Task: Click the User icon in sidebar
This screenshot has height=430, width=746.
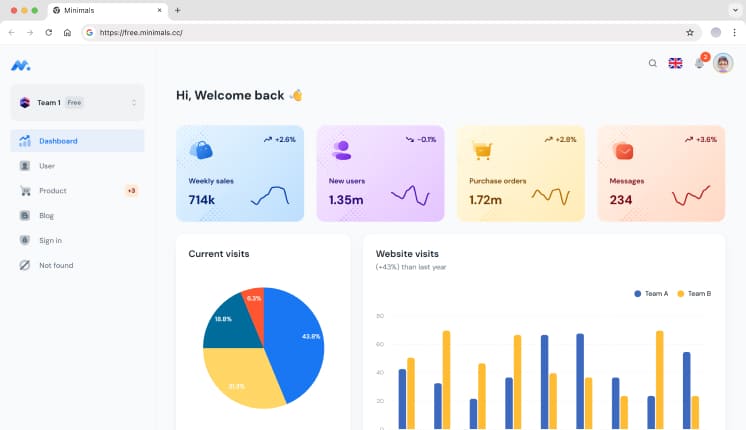Action: (25, 166)
